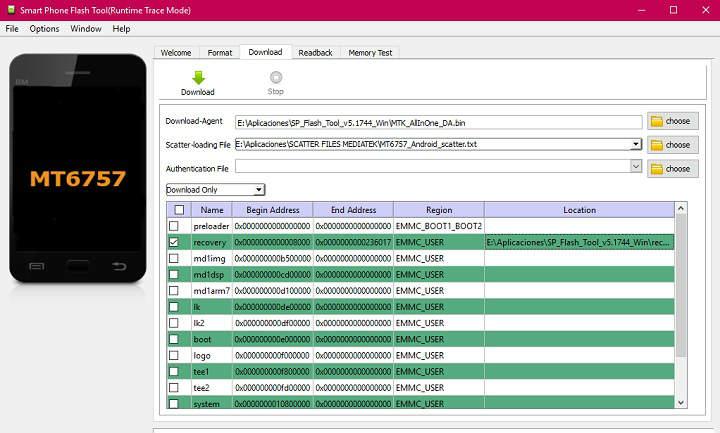Open the Help menu

[x=121, y=28]
